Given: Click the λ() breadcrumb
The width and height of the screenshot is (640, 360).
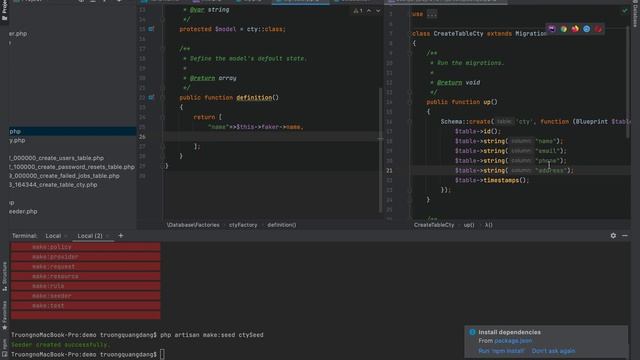Looking at the screenshot, I should (489, 225).
